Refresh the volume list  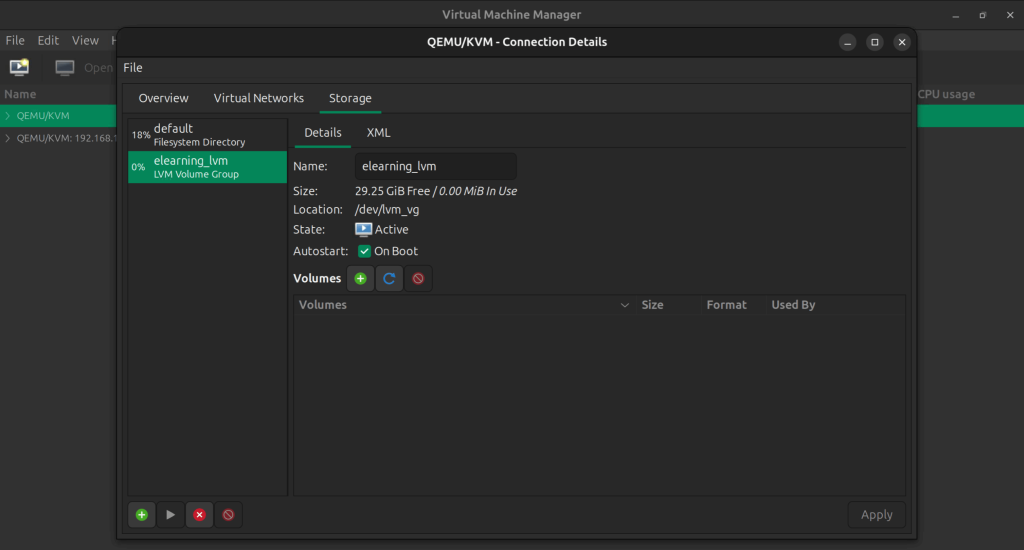click(x=389, y=279)
